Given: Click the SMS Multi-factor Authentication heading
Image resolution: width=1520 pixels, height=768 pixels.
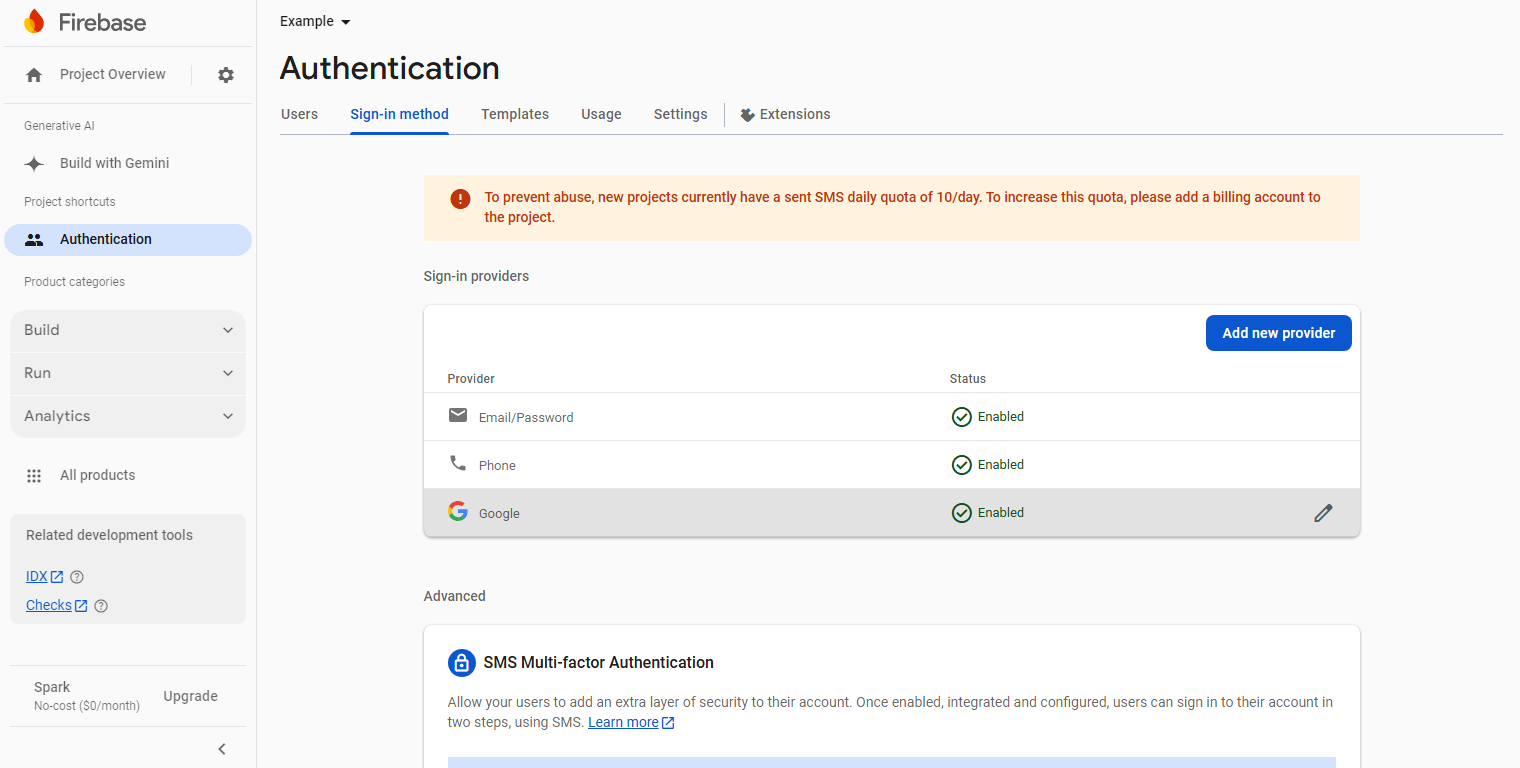Looking at the screenshot, I should click(598, 663).
